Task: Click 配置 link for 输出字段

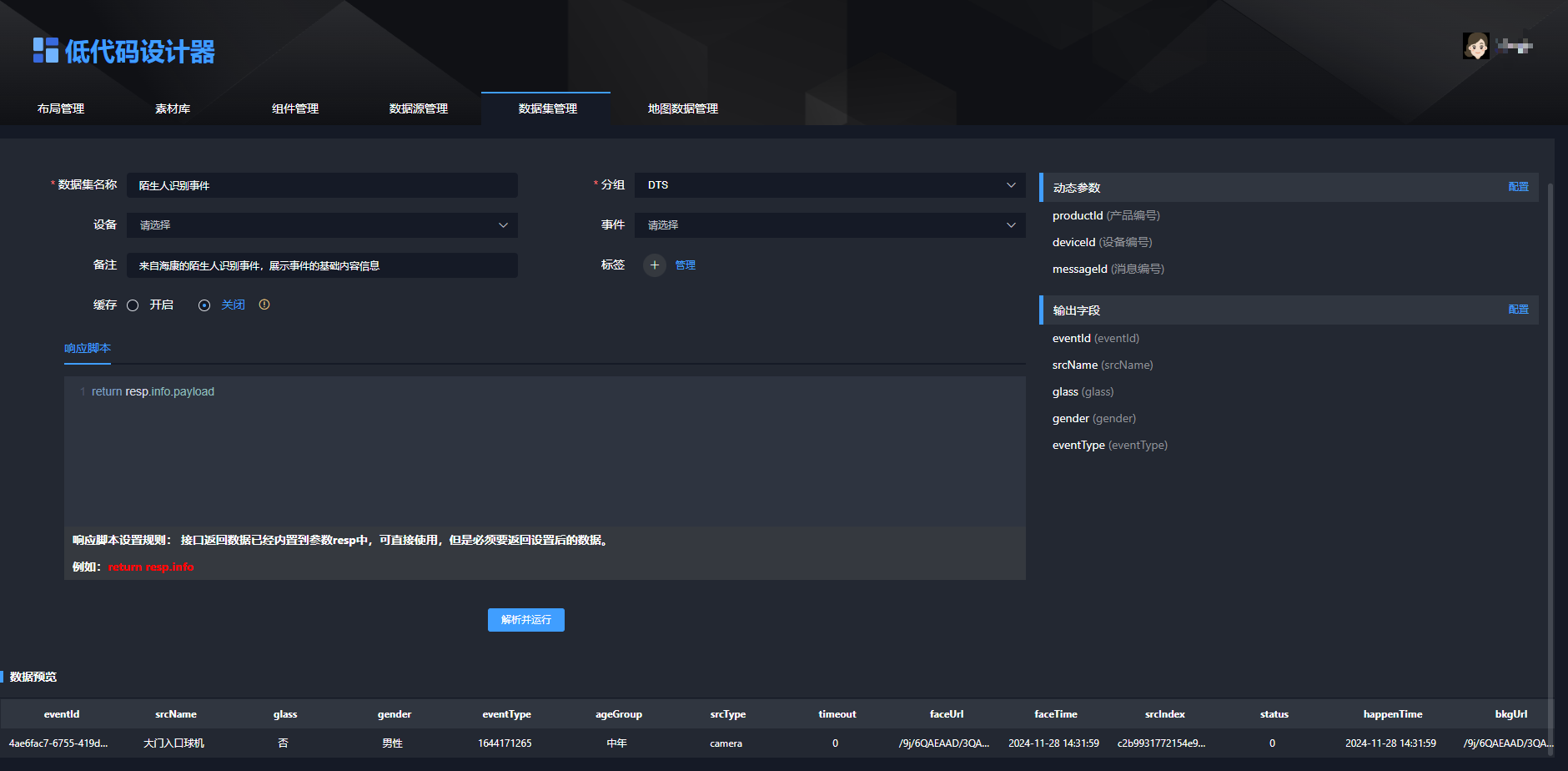Action: pyautogui.click(x=1518, y=310)
